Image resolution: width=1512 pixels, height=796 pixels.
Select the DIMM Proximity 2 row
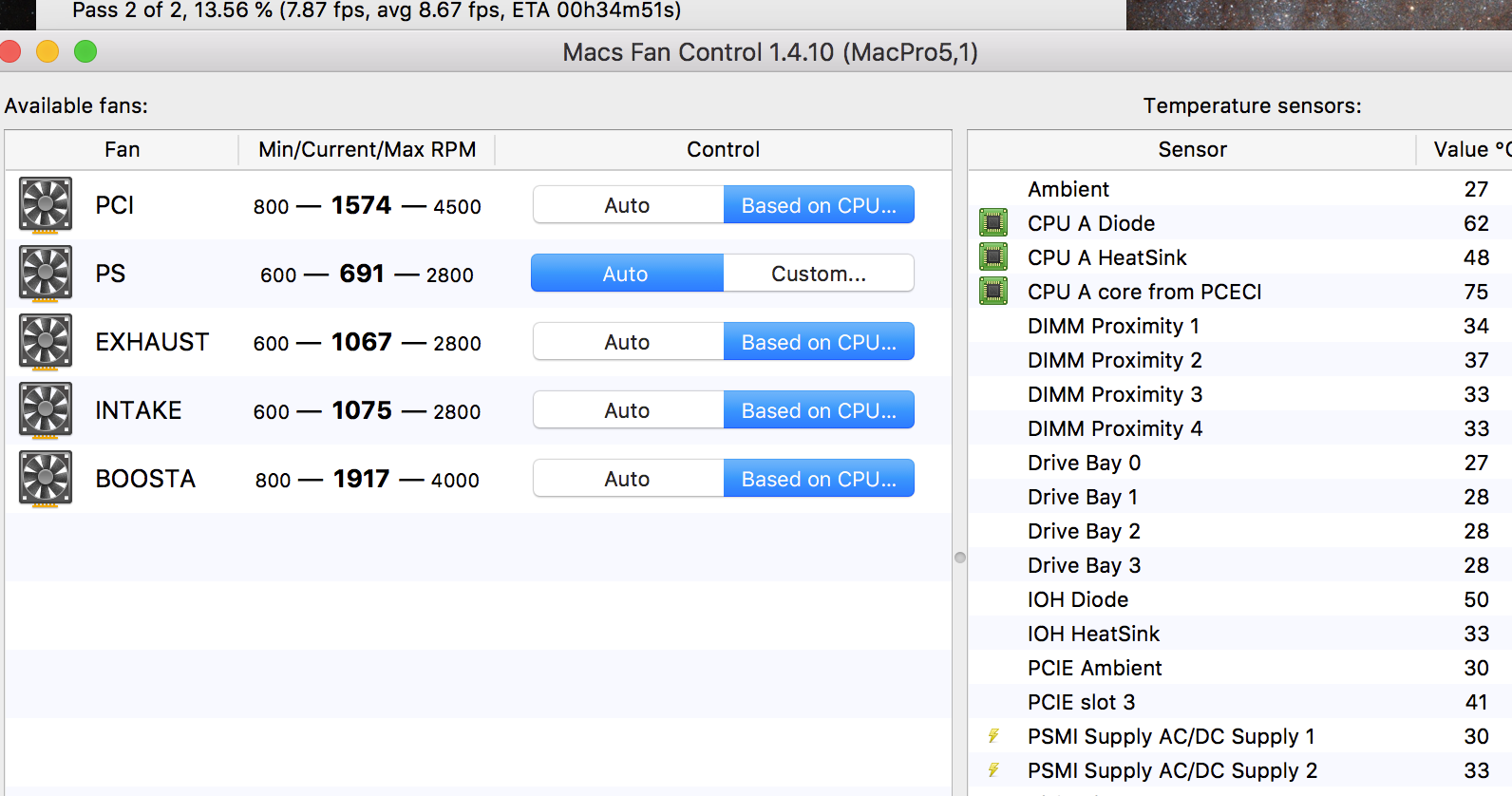click(1240, 360)
